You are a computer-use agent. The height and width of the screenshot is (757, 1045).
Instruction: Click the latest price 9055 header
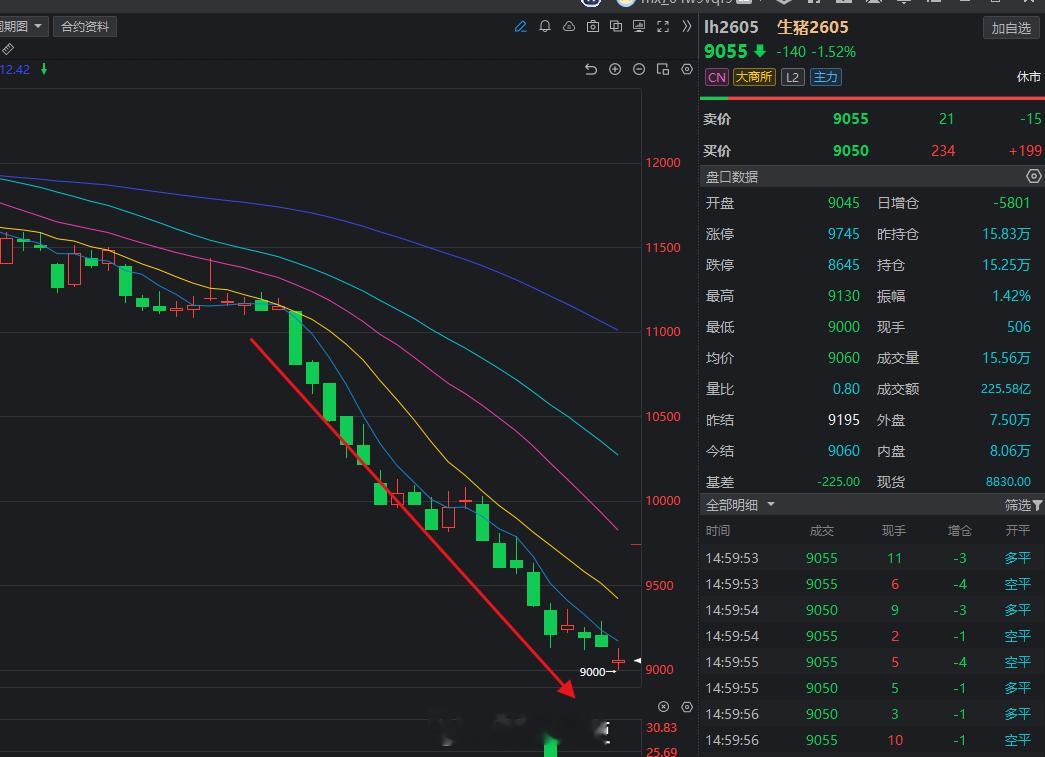pyautogui.click(x=726, y=51)
